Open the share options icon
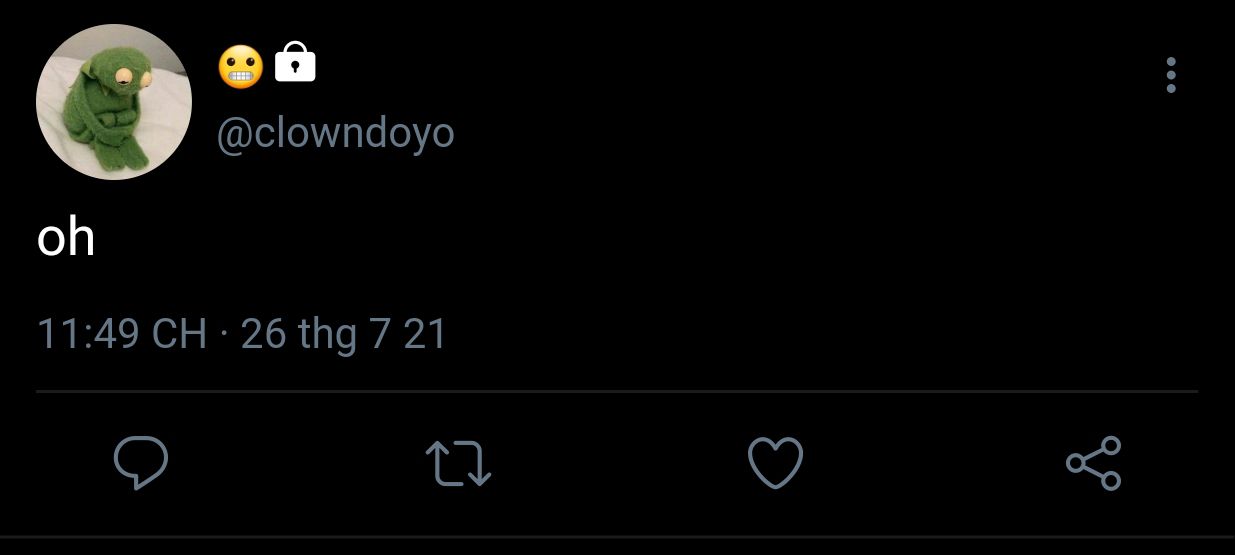The image size is (1235, 555). [1094, 463]
